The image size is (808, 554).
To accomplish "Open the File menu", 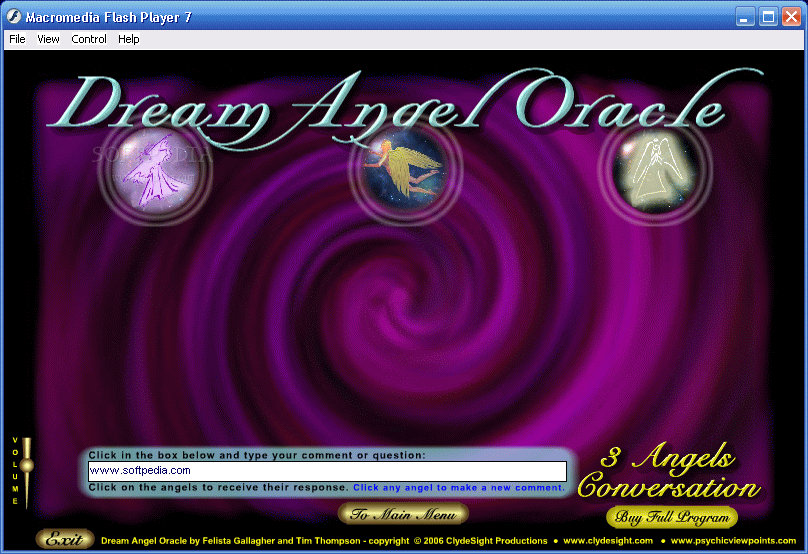I will coord(17,39).
